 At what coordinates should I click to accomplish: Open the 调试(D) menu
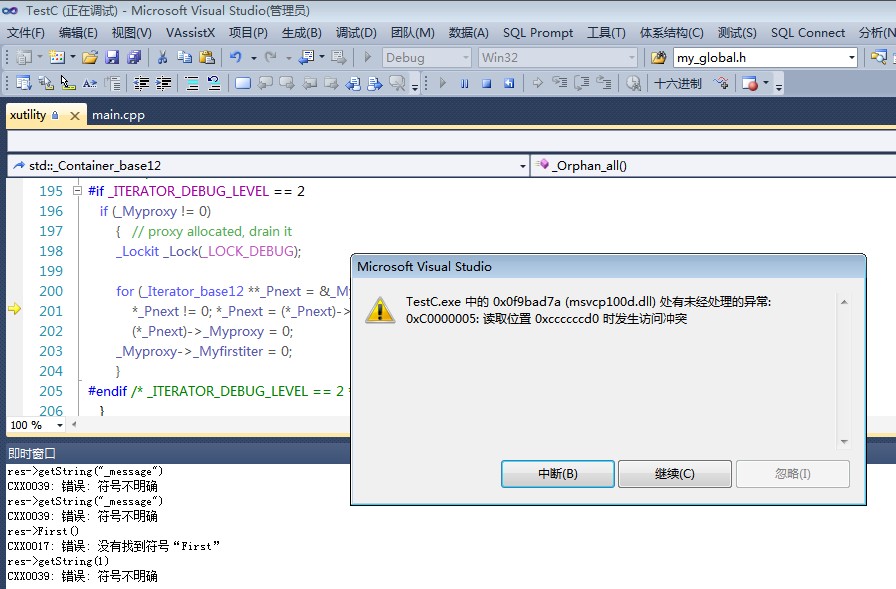pos(356,33)
